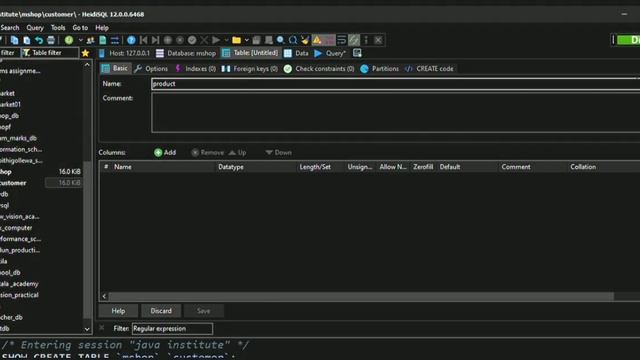640x360 pixels.
Task: Click the Datatype column header
Action: [256, 167]
